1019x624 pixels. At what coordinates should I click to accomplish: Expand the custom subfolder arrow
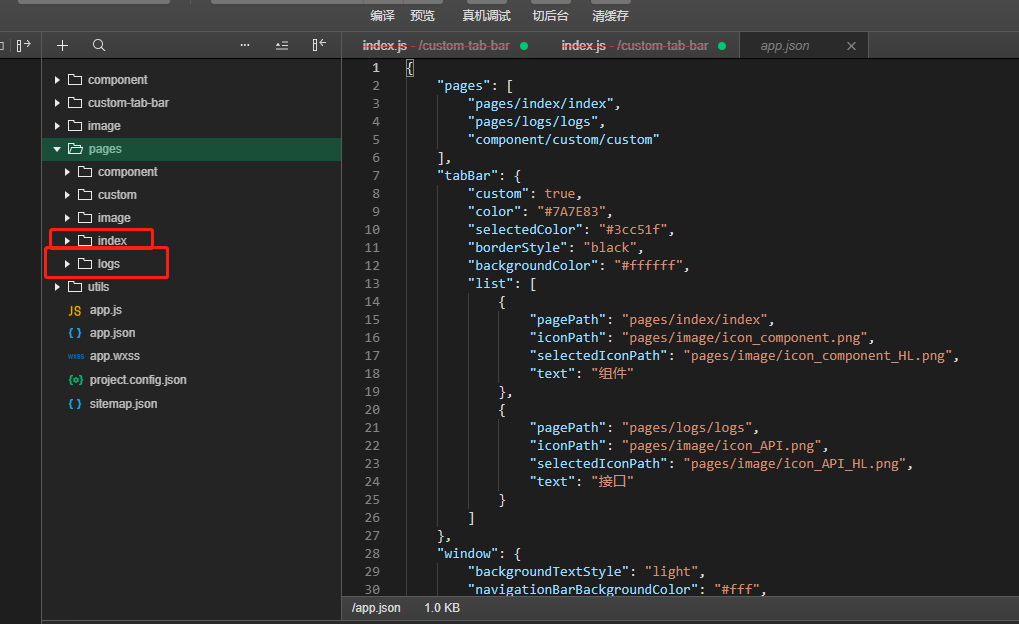(x=67, y=195)
